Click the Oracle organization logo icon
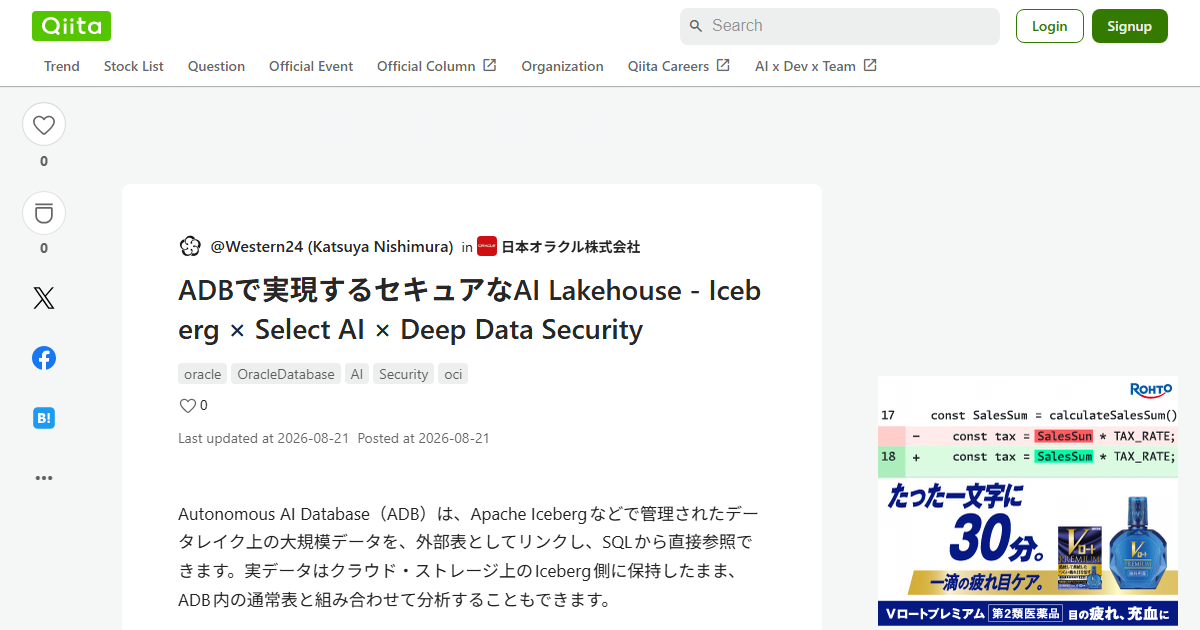This screenshot has width=1200, height=630. click(x=487, y=246)
